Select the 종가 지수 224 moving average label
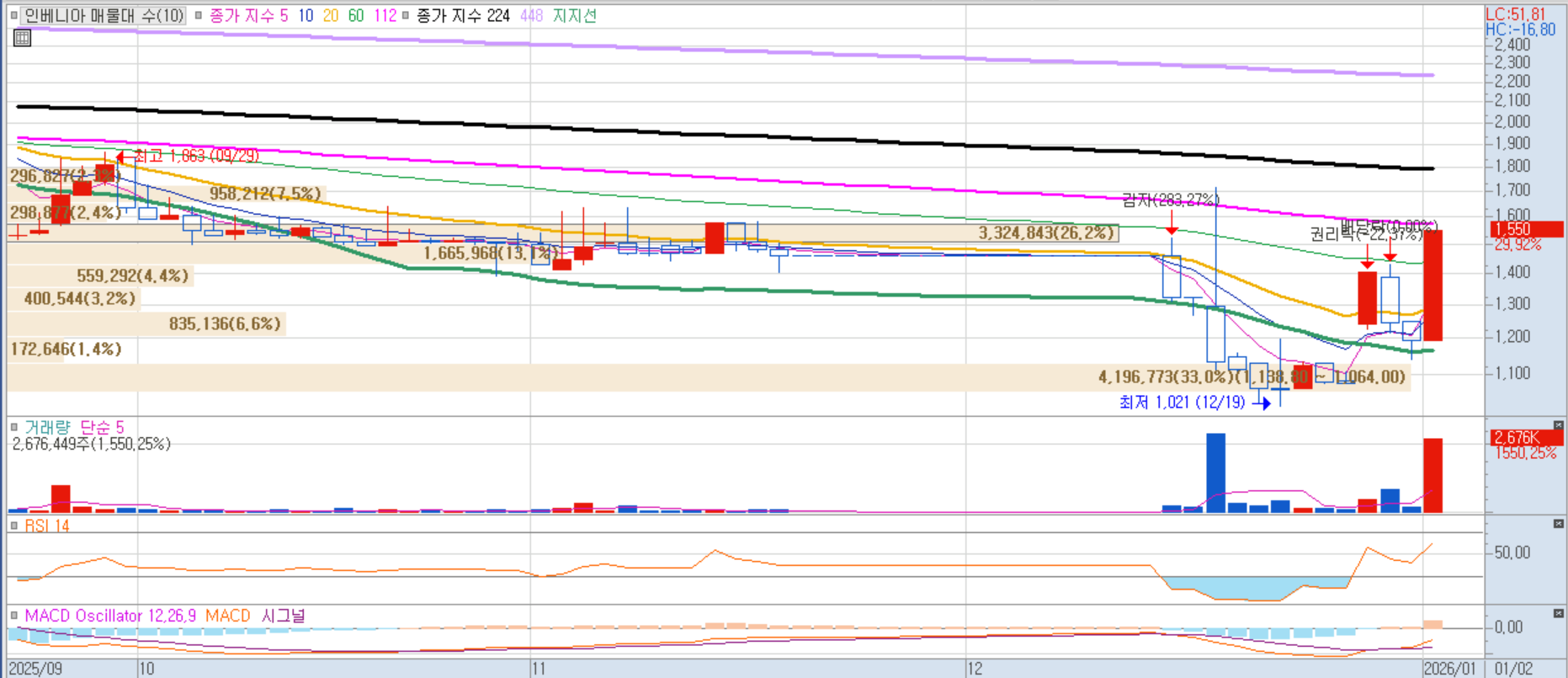This screenshot has width=1568, height=678. point(463,15)
